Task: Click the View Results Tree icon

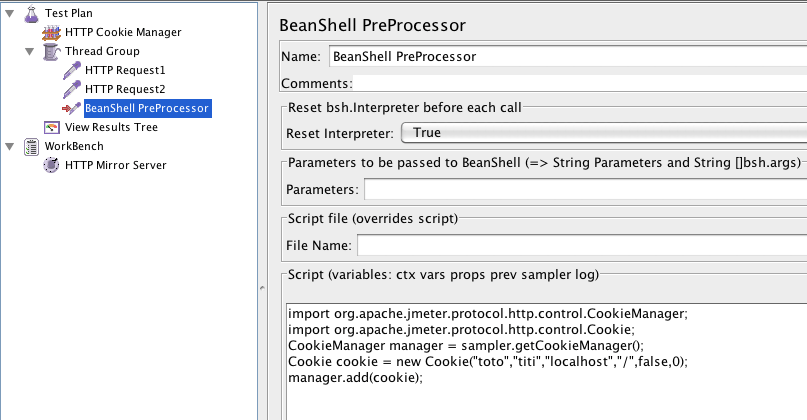Action: click(50, 127)
